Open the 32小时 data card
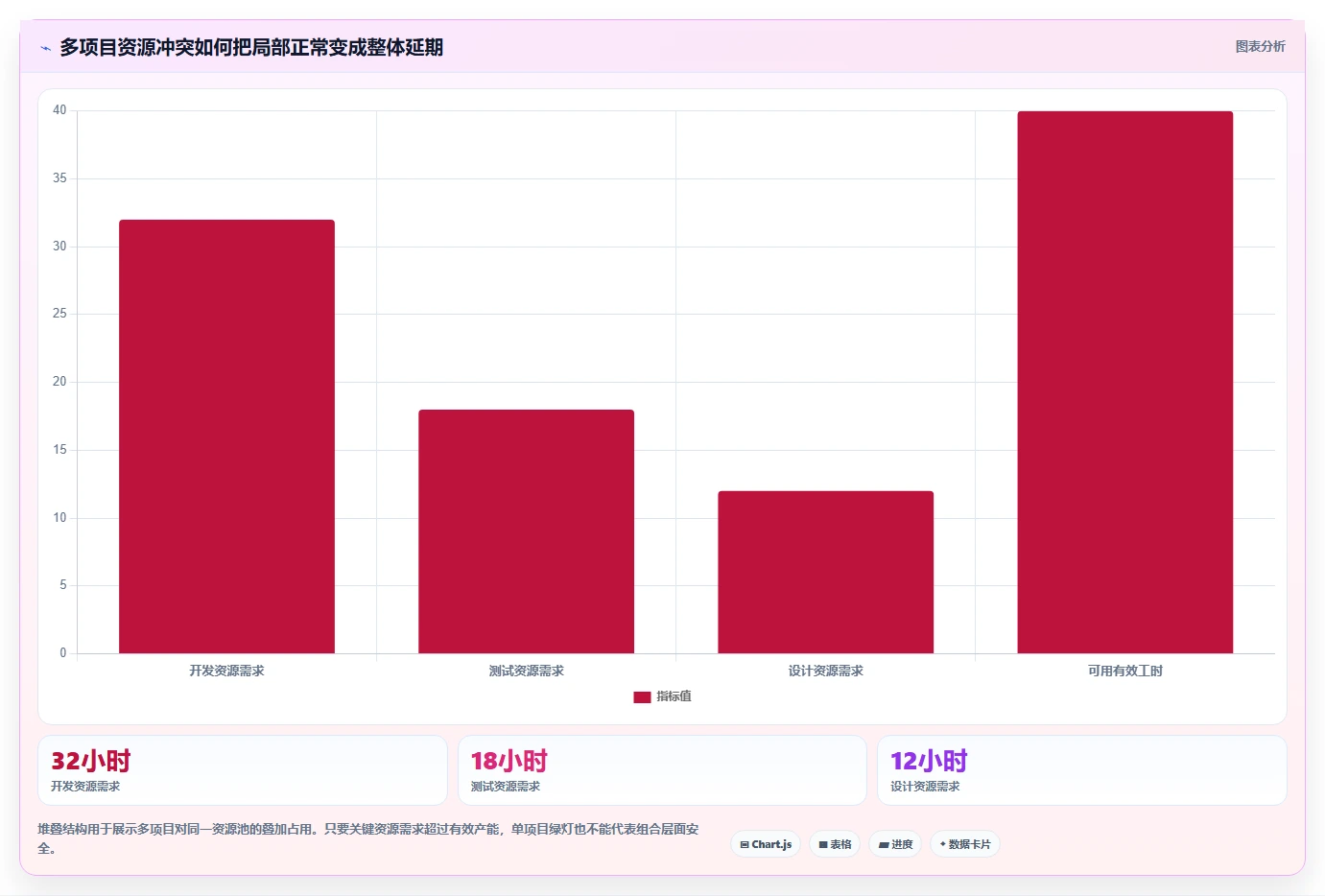Viewport: 1325px width, 896px height. click(243, 770)
